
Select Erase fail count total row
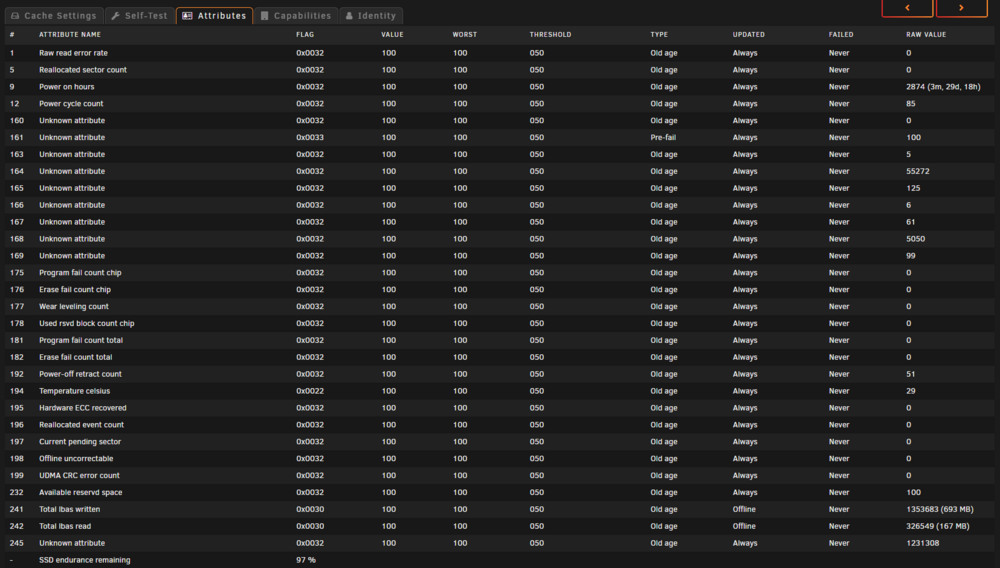tap(500, 357)
